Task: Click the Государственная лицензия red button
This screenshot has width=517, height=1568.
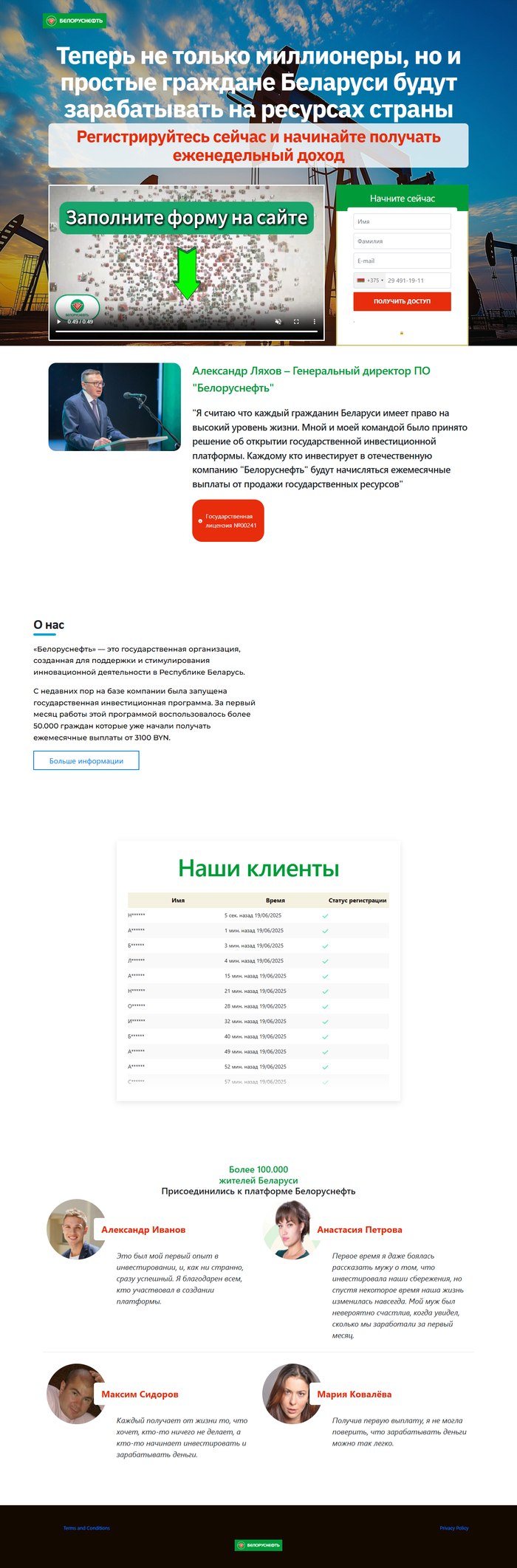Action: pos(228,521)
